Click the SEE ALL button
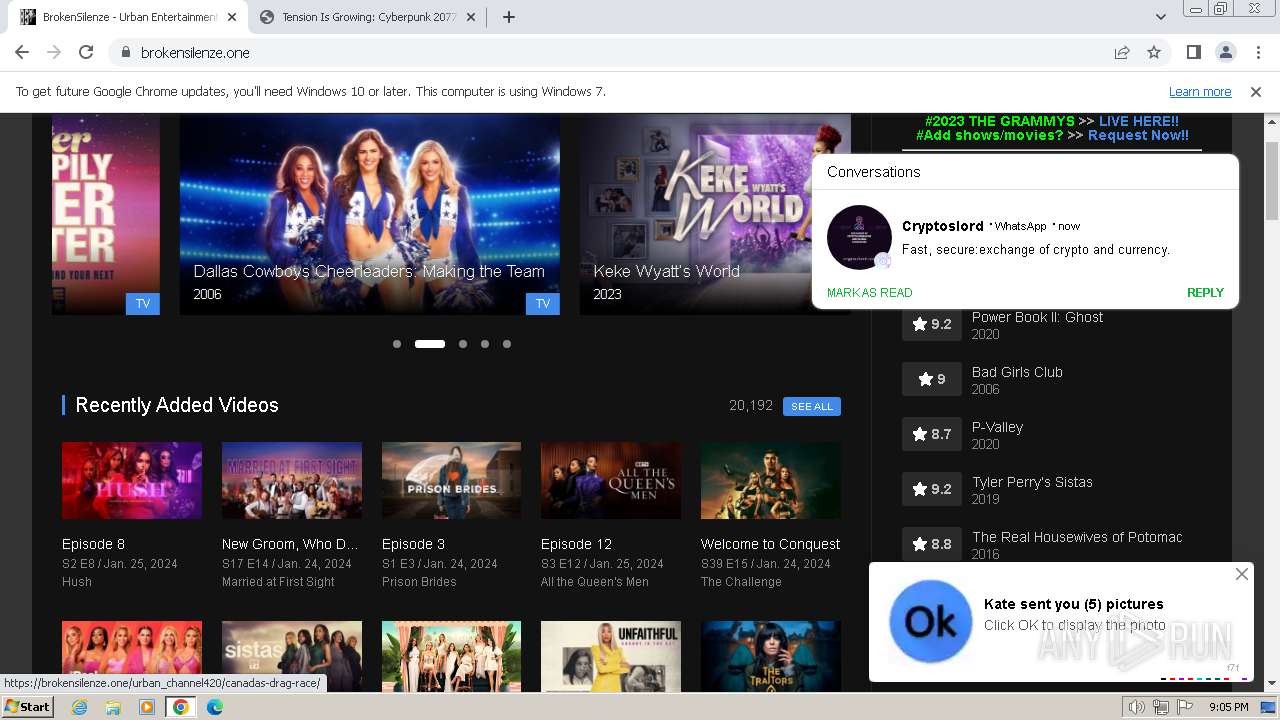The height and width of the screenshot is (720, 1280). [812, 406]
